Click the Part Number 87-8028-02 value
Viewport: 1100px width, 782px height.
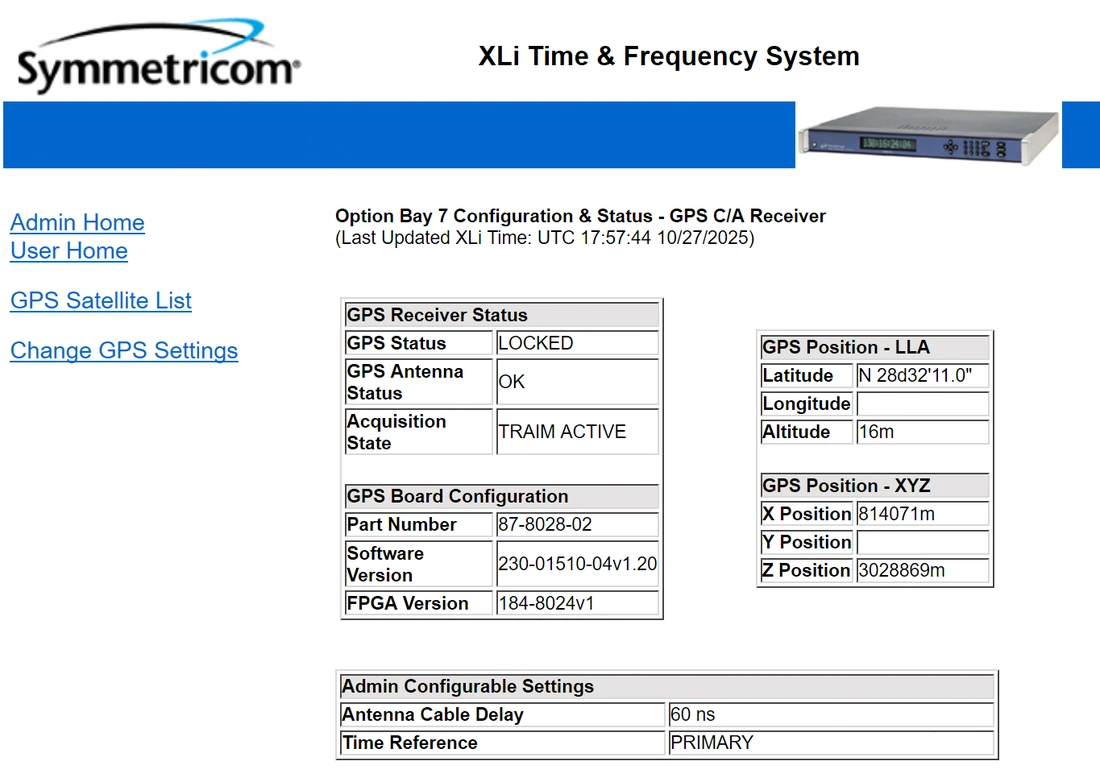pos(577,525)
